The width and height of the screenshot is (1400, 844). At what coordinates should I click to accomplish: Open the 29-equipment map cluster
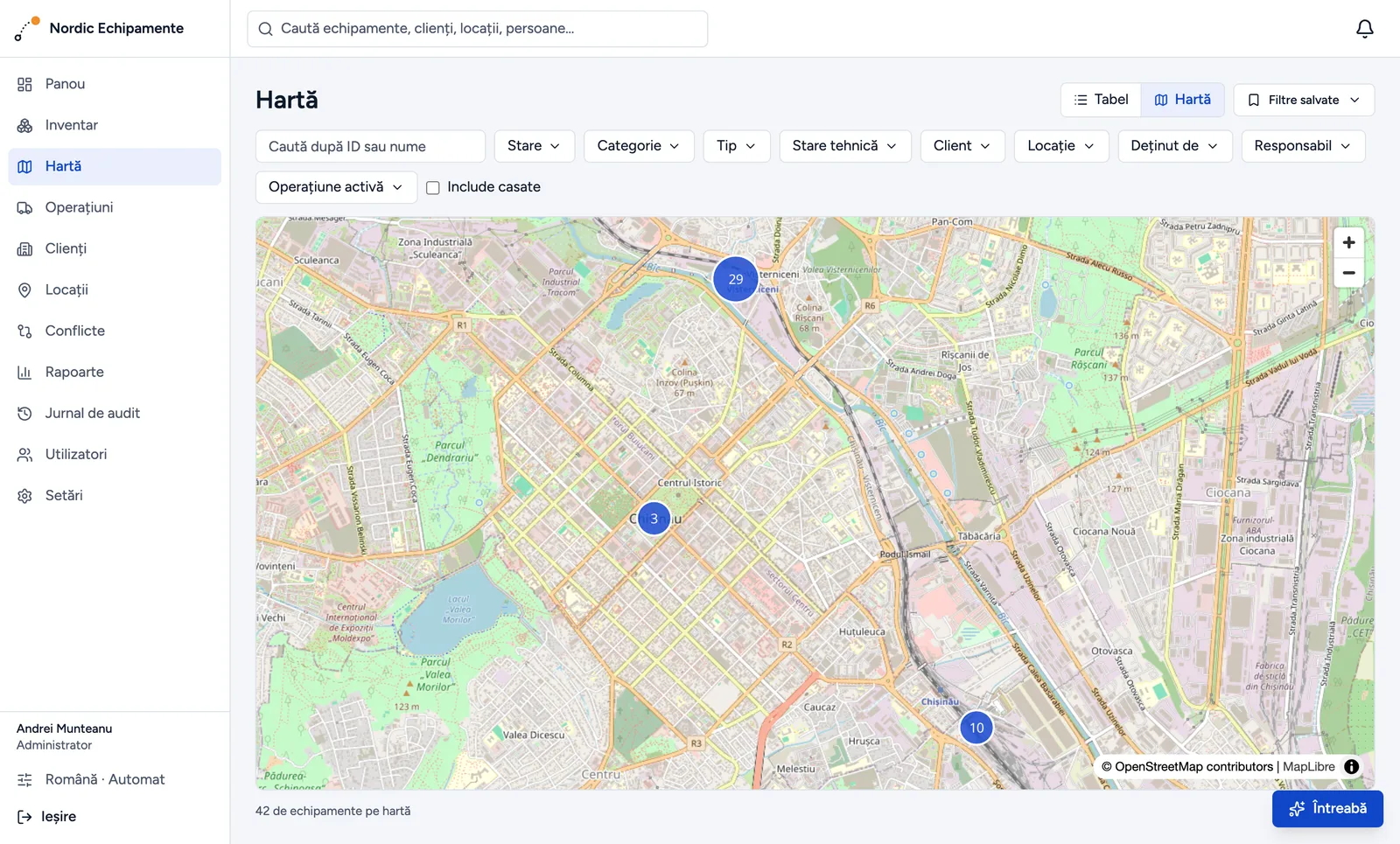click(735, 279)
